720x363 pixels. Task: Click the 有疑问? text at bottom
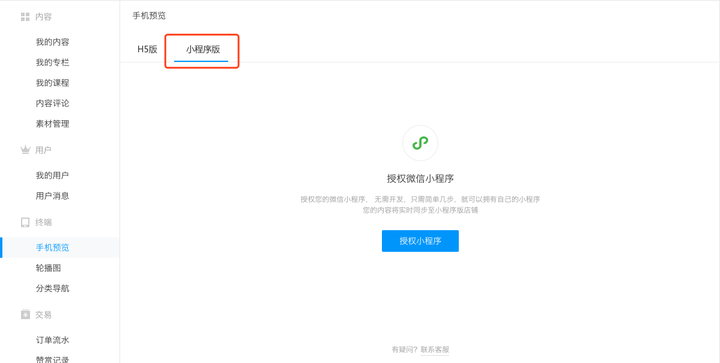coord(405,350)
